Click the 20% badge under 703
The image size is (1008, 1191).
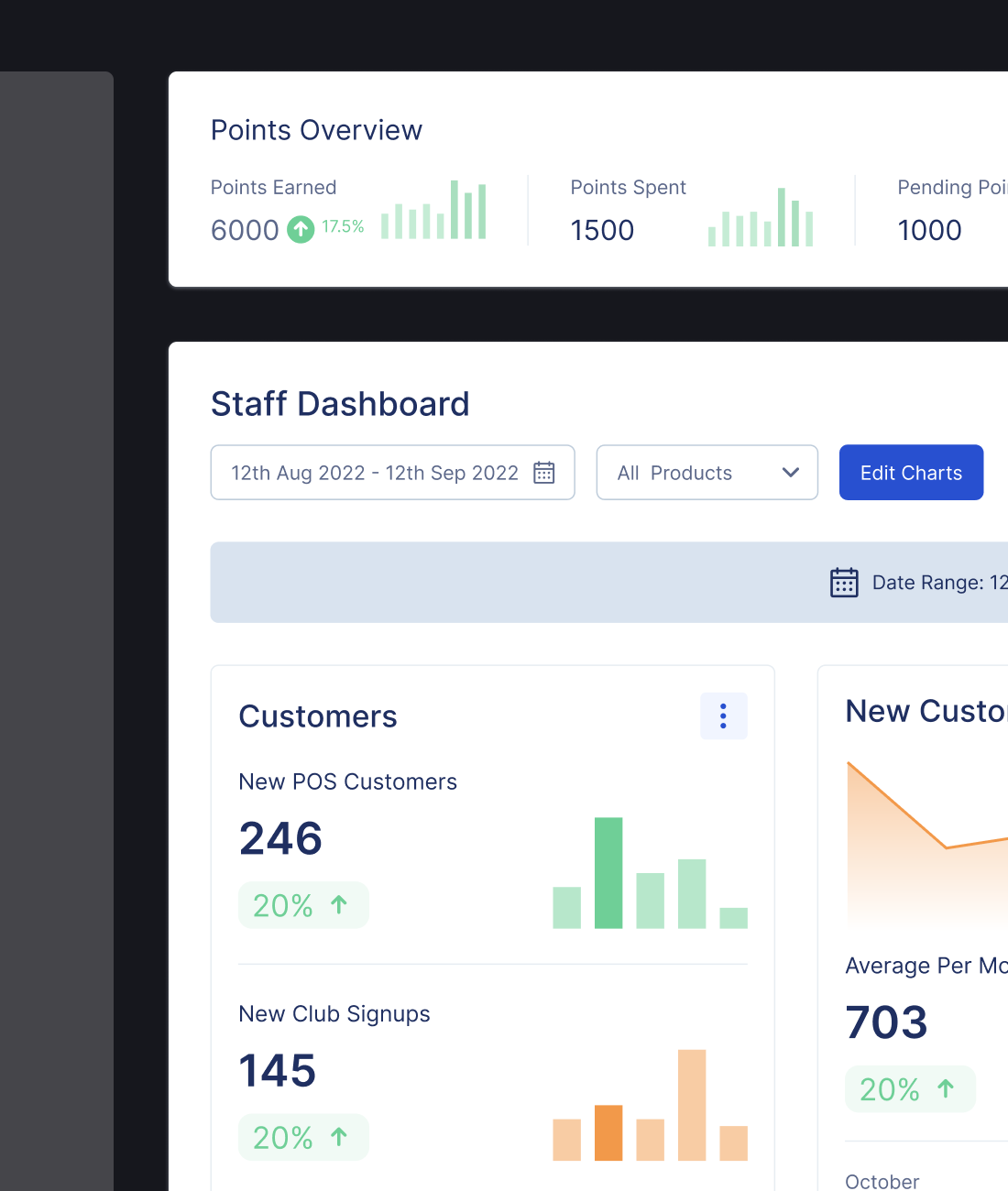pos(910,1088)
